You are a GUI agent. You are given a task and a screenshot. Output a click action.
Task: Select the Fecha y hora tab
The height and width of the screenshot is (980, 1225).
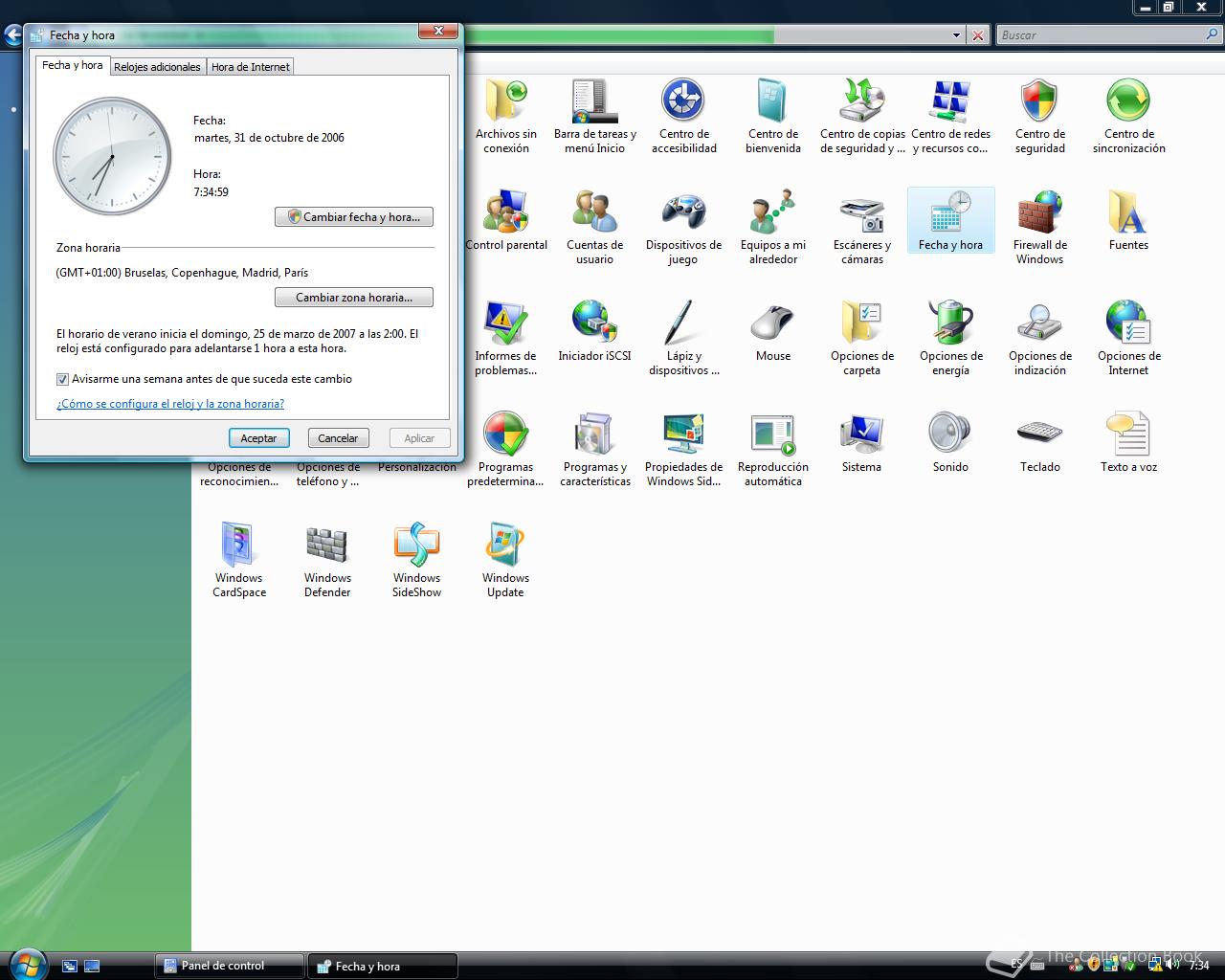coord(73,65)
